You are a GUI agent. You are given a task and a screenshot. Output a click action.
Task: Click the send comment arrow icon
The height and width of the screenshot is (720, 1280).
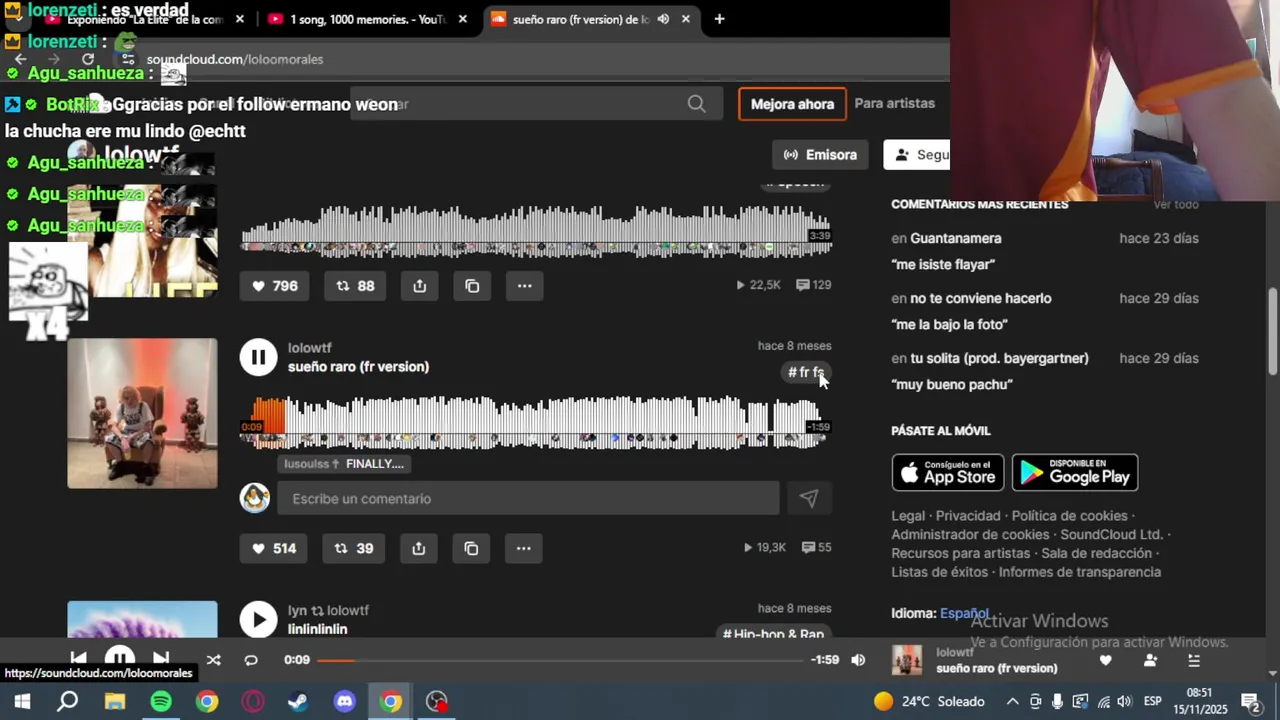pyautogui.click(x=808, y=498)
